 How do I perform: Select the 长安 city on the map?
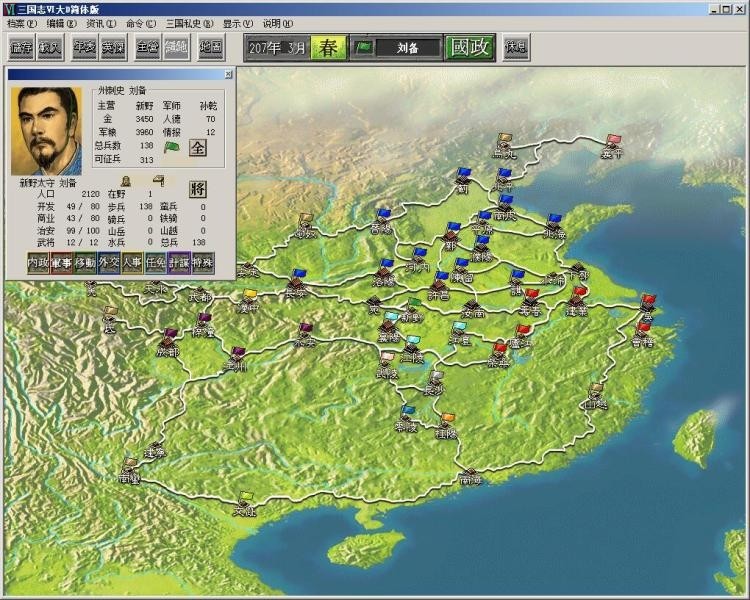(x=296, y=285)
